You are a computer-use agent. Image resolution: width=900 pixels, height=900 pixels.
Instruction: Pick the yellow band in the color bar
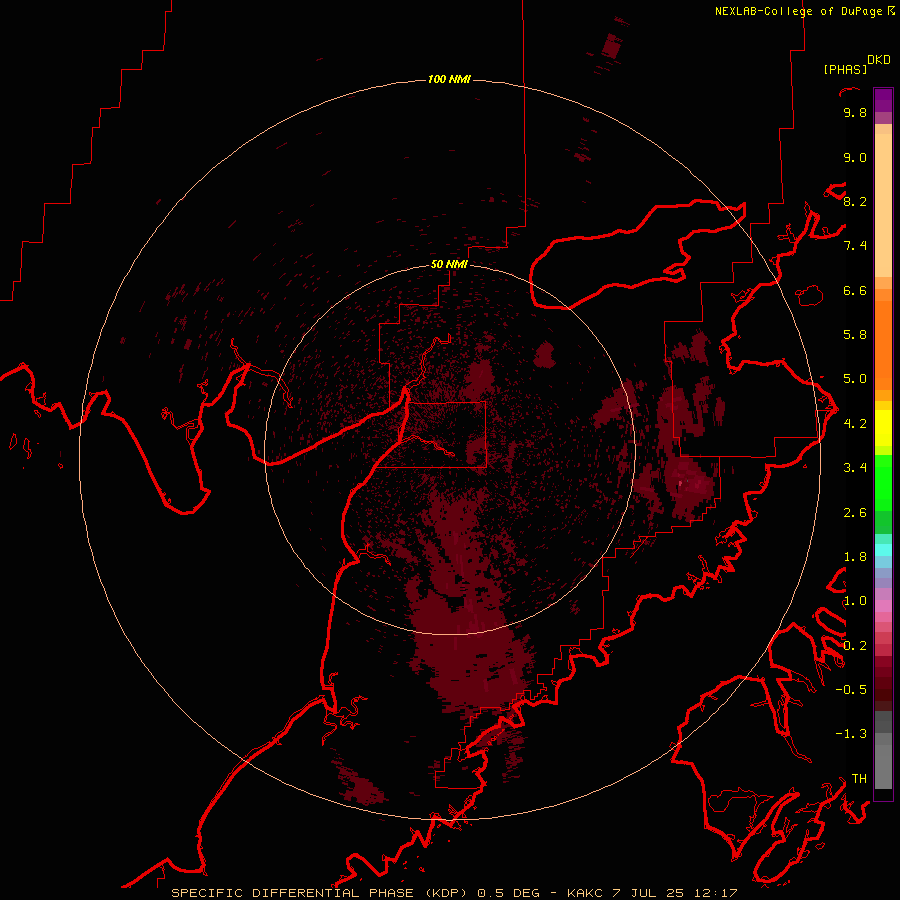tap(883, 427)
